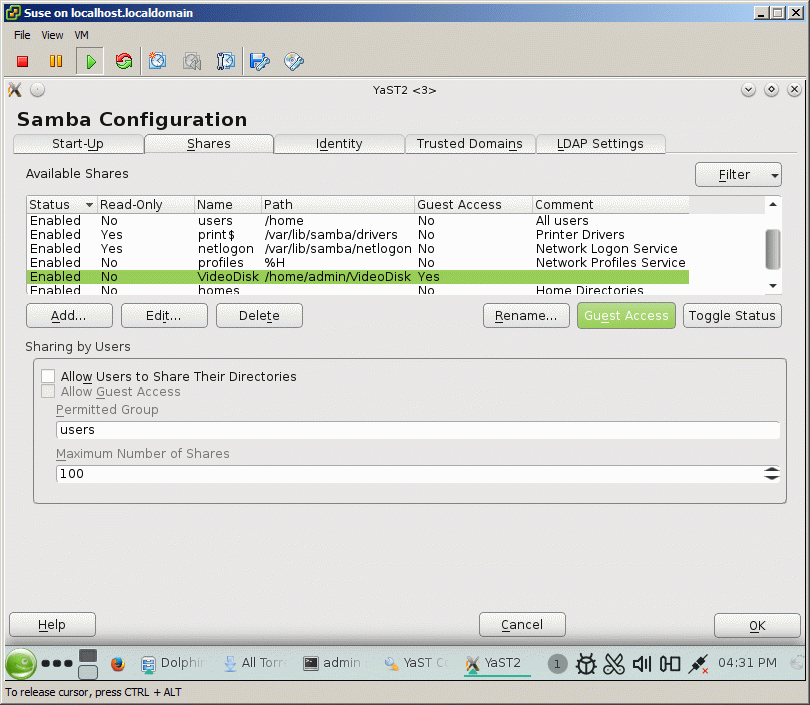
Task: Click the Add... button
Action: coord(69,316)
